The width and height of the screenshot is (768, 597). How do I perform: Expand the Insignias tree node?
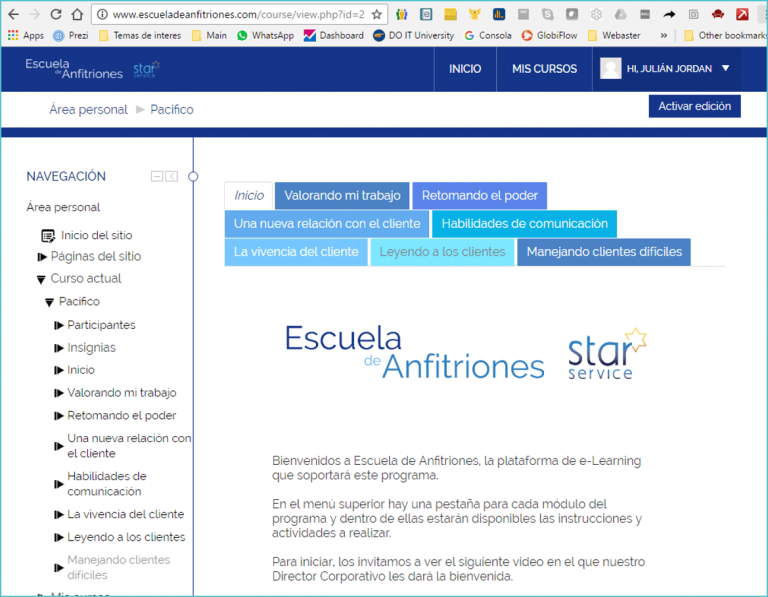[59, 348]
